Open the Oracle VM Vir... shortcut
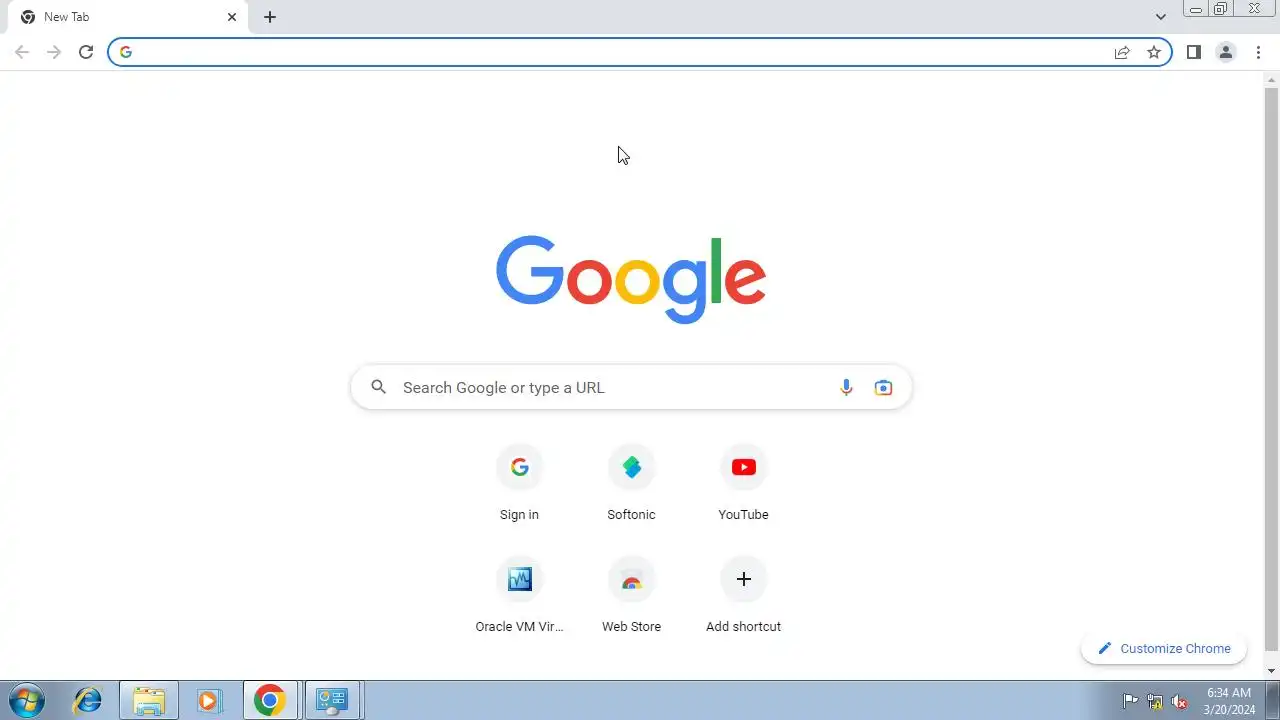 point(519,595)
